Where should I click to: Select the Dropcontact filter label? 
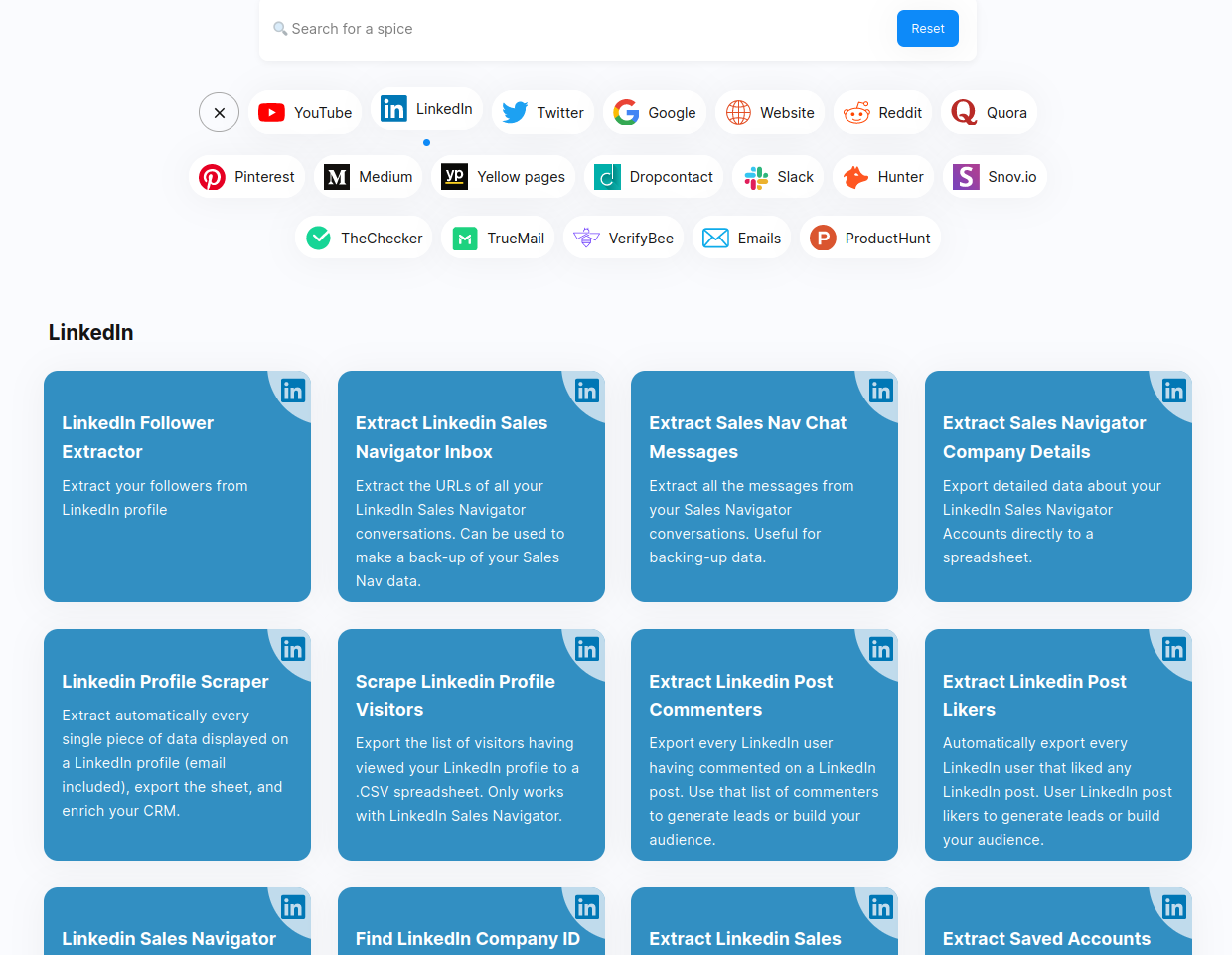click(x=672, y=177)
